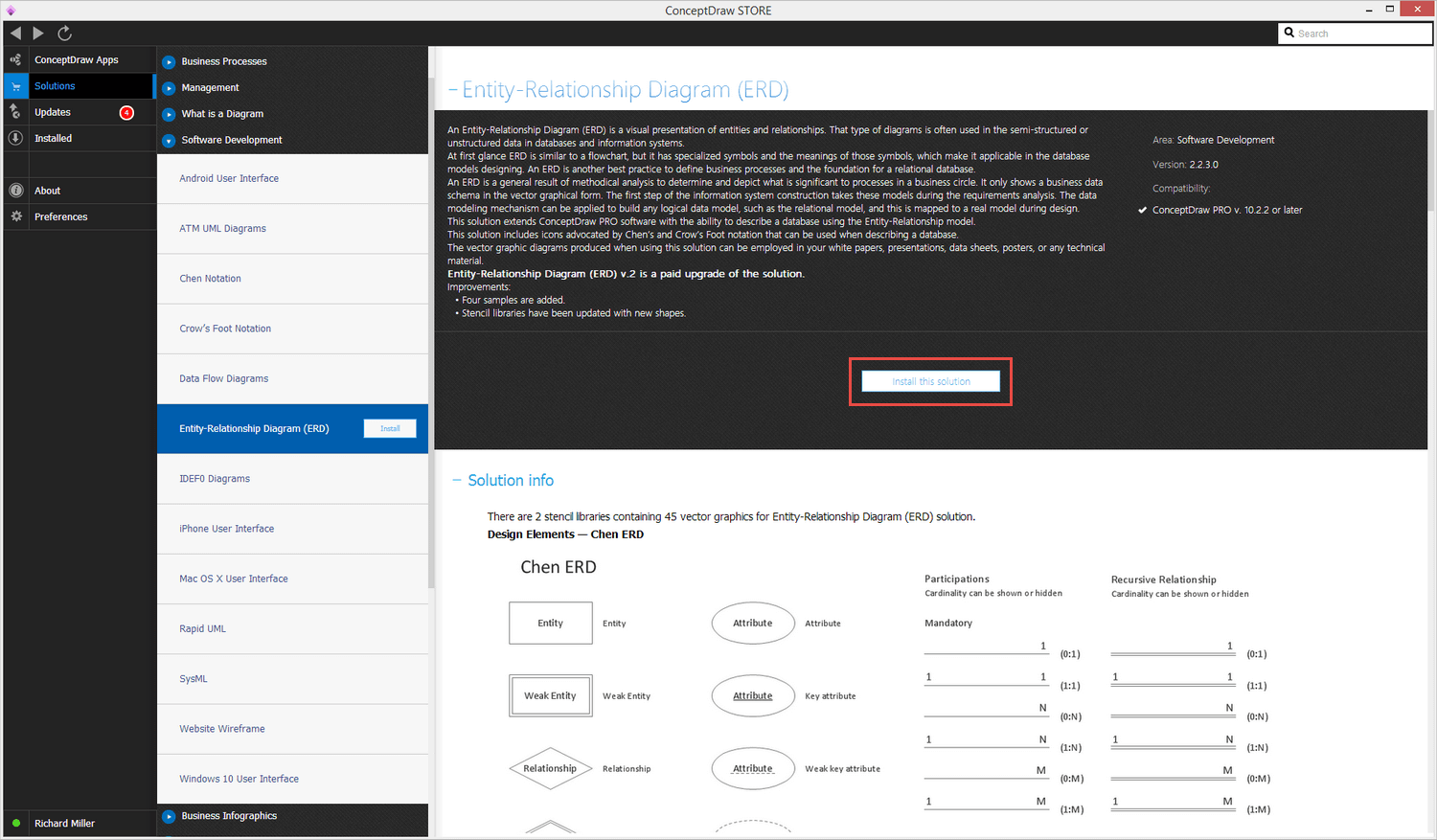Viewport: 1437px width, 840px height.
Task: Select Crow's Foot Notation solution
Action: 292,329
